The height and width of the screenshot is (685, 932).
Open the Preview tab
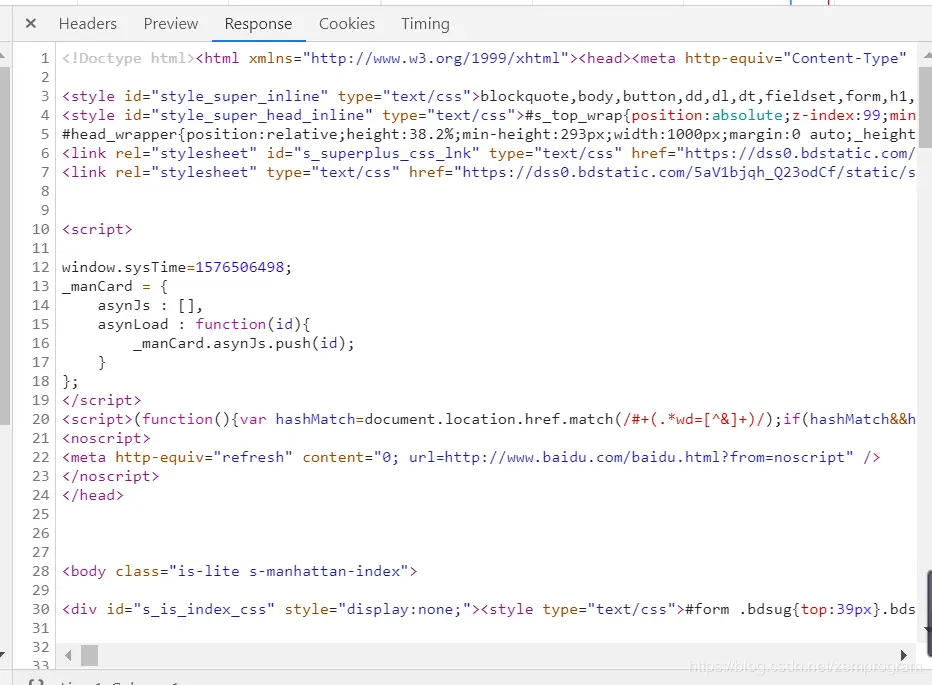tap(171, 24)
